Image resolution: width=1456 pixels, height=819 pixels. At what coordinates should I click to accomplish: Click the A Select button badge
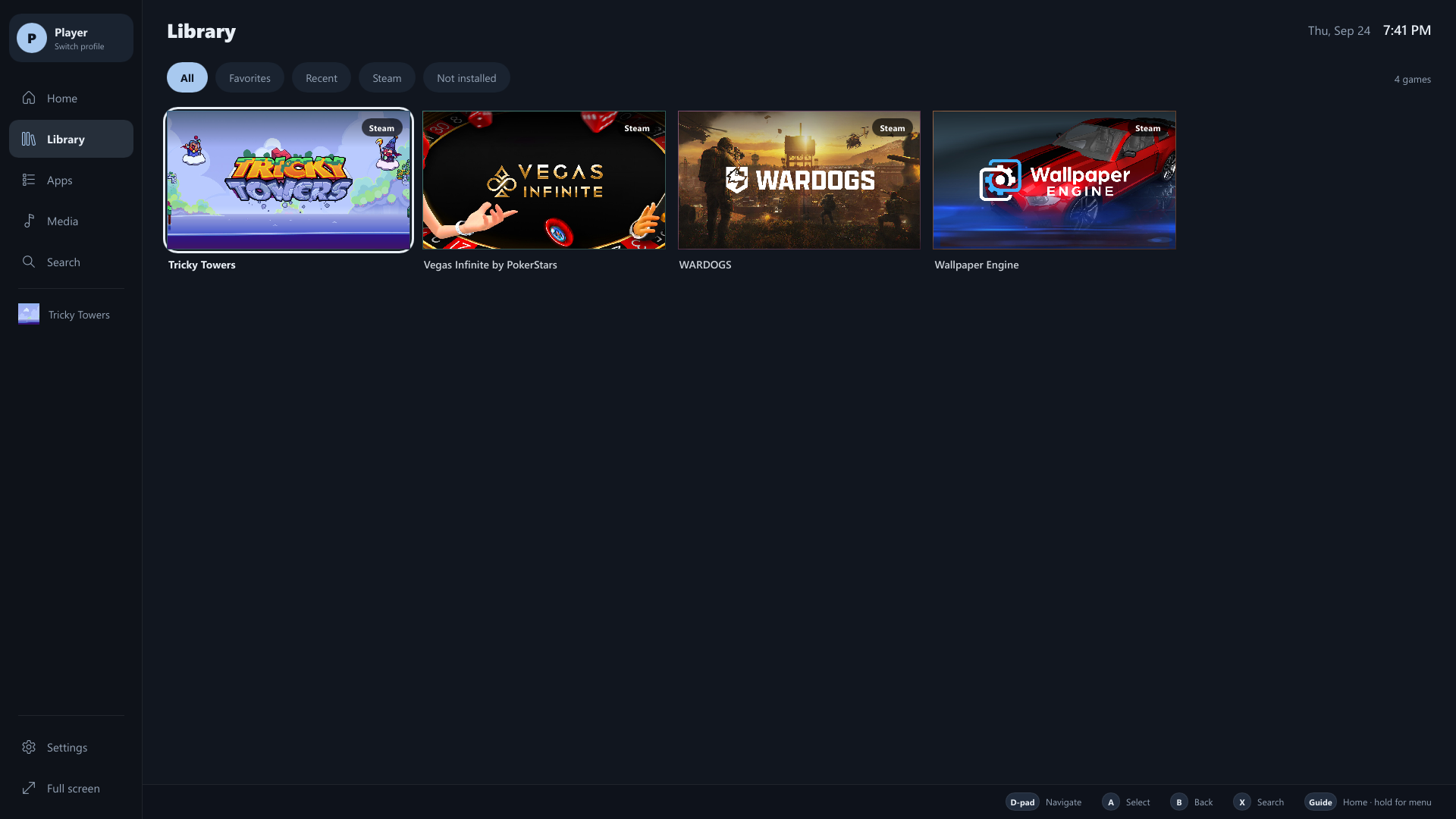(x=1111, y=802)
